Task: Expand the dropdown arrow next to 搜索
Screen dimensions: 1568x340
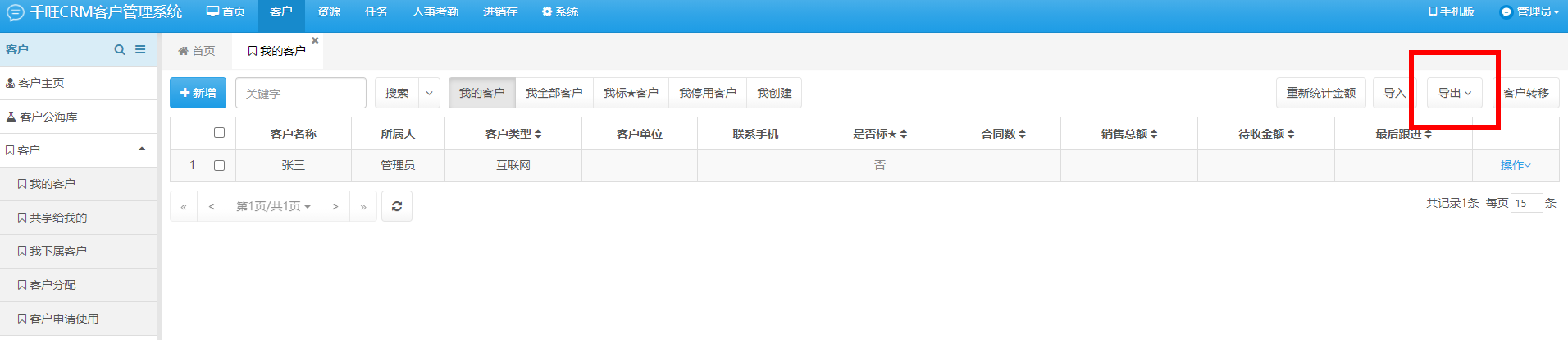Action: (x=429, y=93)
